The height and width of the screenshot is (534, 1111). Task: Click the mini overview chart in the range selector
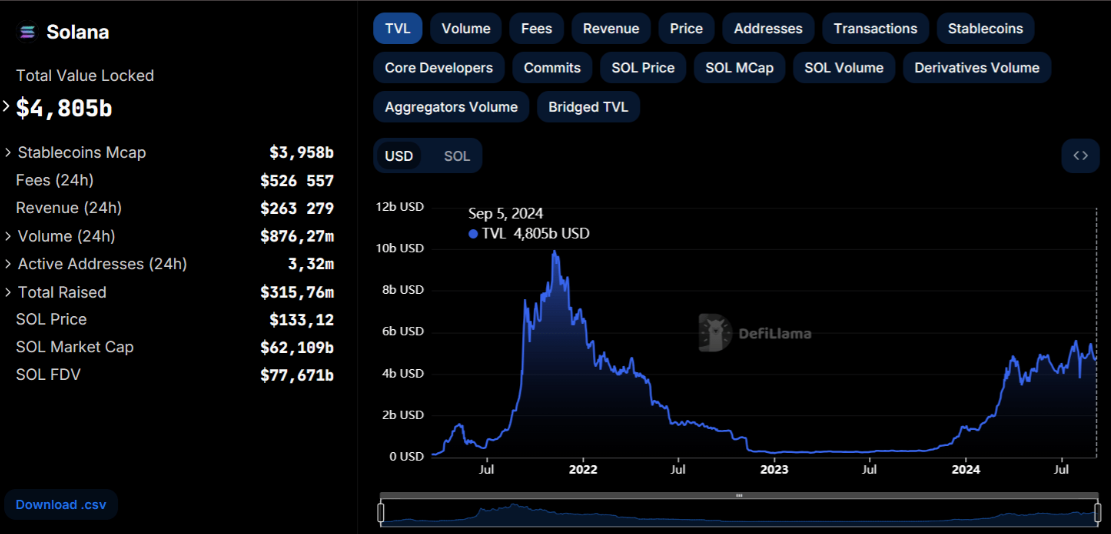pyautogui.click(x=739, y=512)
